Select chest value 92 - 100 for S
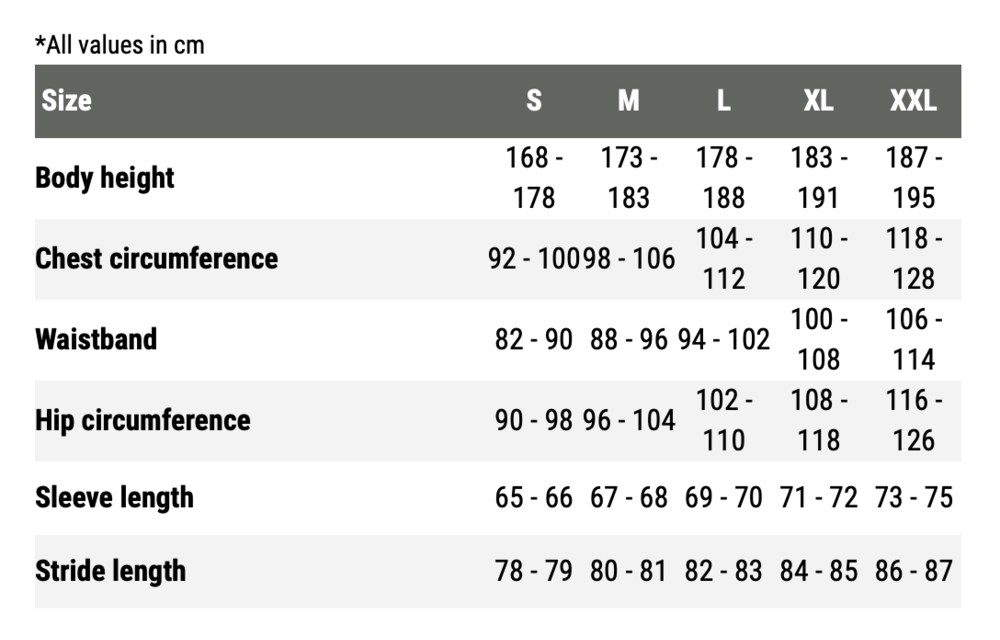The height and width of the screenshot is (640, 1000). [x=534, y=259]
